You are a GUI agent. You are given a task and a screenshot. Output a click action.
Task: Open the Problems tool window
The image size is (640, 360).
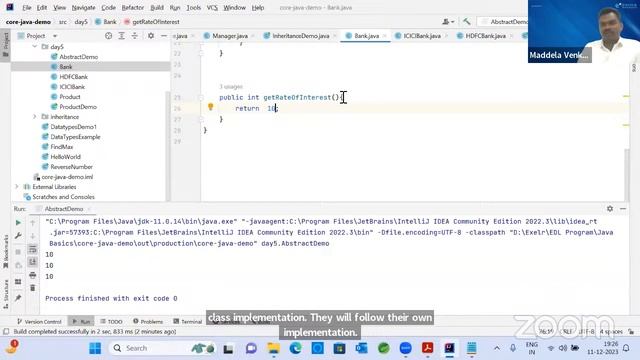pyautogui.click(x=148, y=322)
